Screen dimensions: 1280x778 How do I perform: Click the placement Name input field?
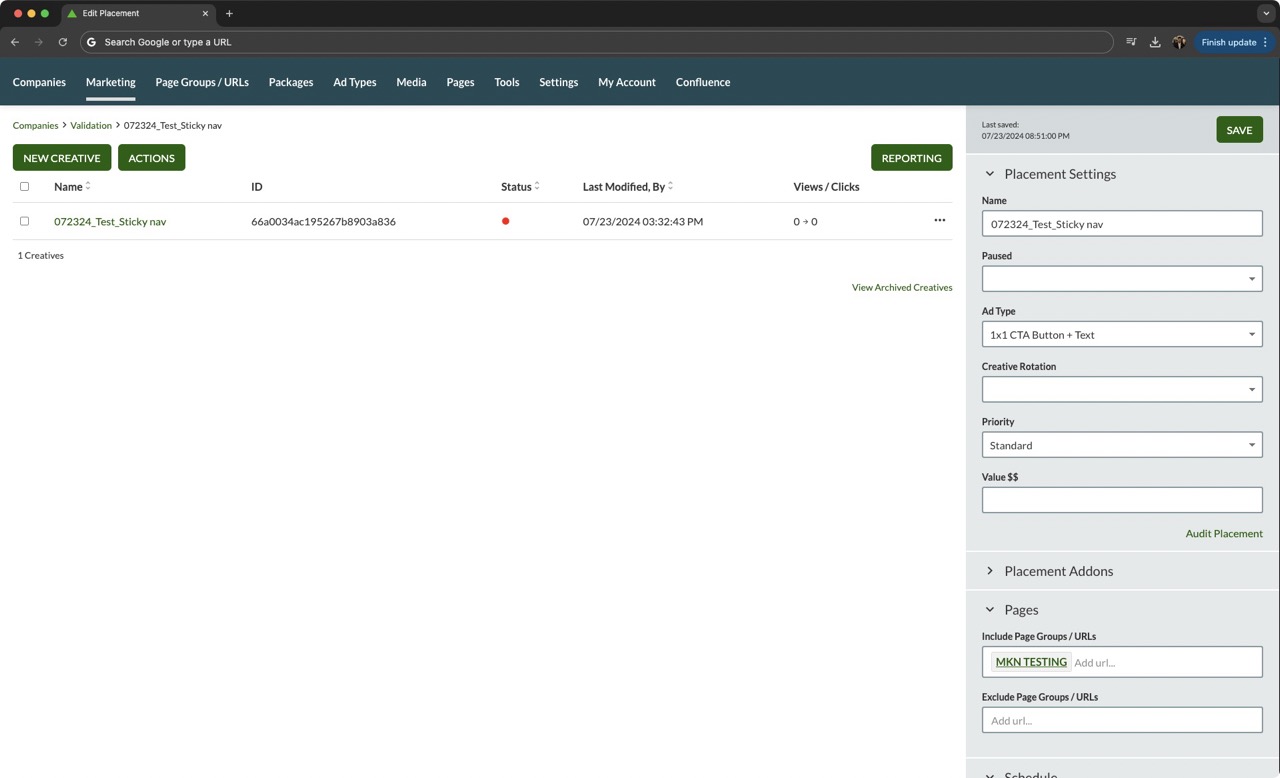[1122, 224]
